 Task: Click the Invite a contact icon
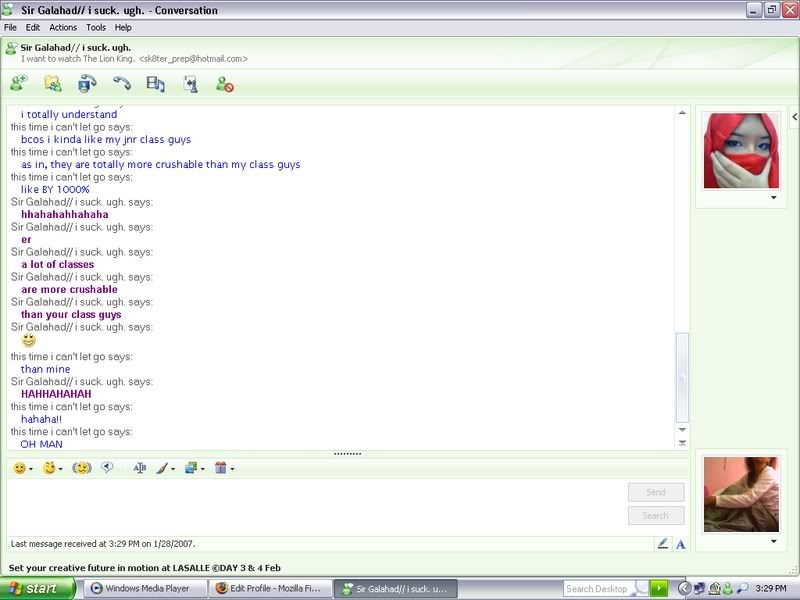19,84
